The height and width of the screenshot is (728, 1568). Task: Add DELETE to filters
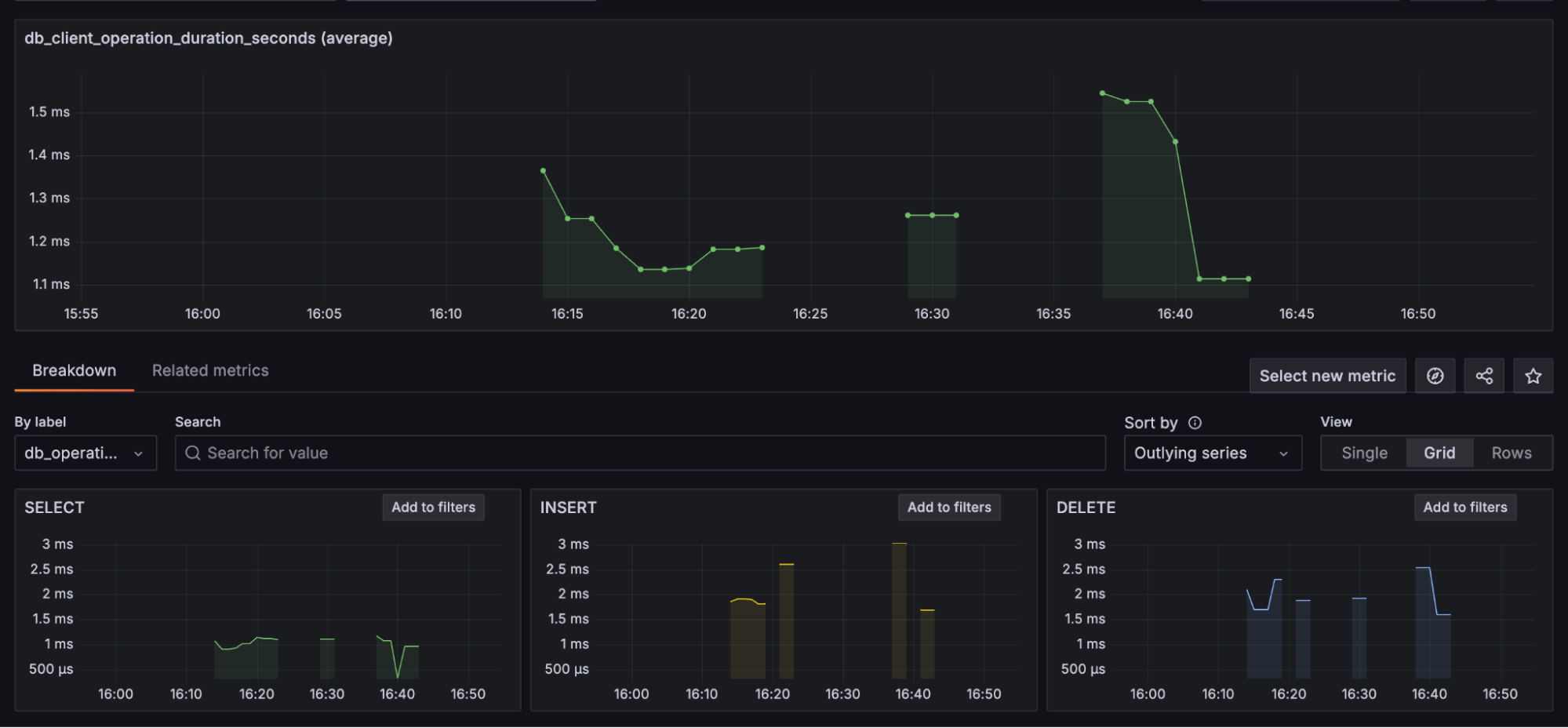click(x=1465, y=508)
